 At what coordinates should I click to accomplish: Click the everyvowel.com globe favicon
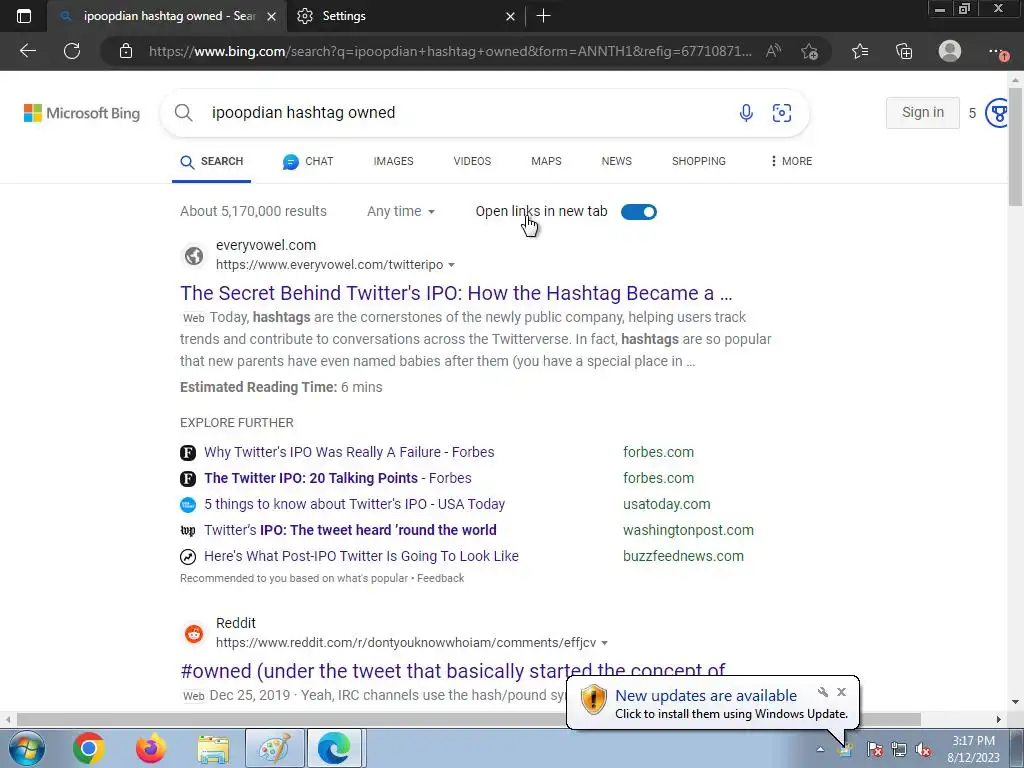tap(194, 255)
